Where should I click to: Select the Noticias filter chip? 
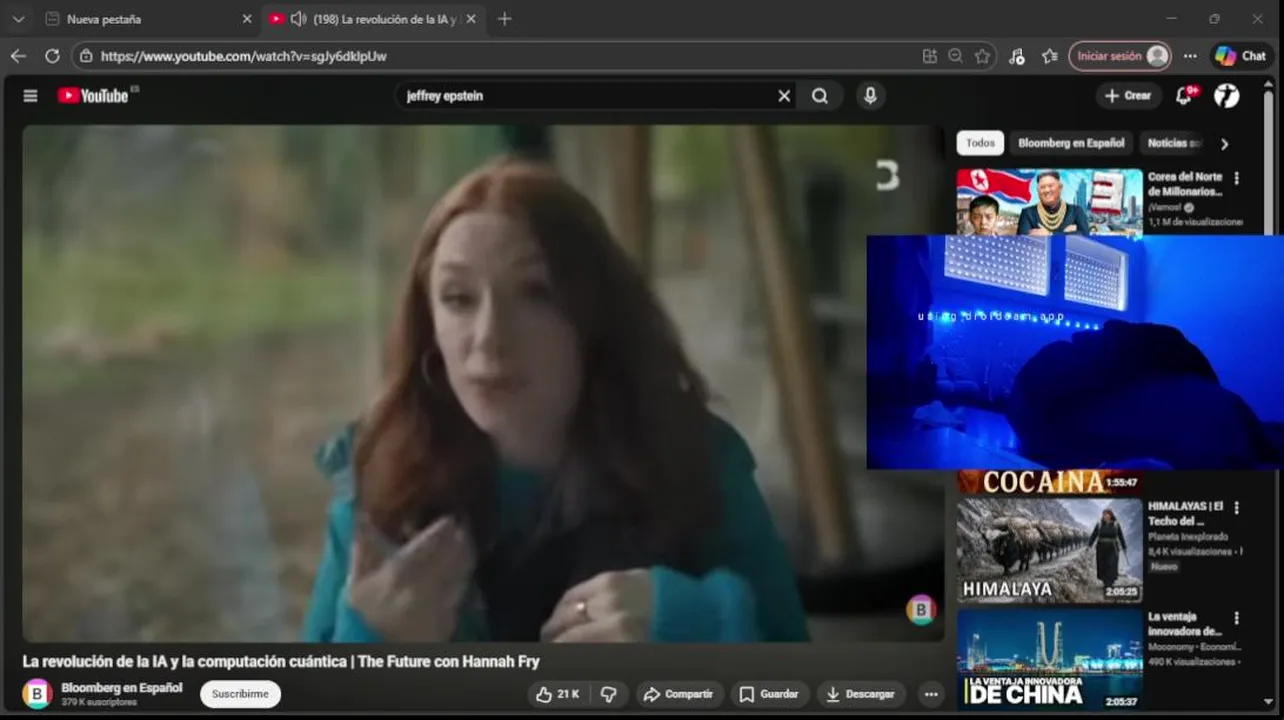pos(1173,143)
